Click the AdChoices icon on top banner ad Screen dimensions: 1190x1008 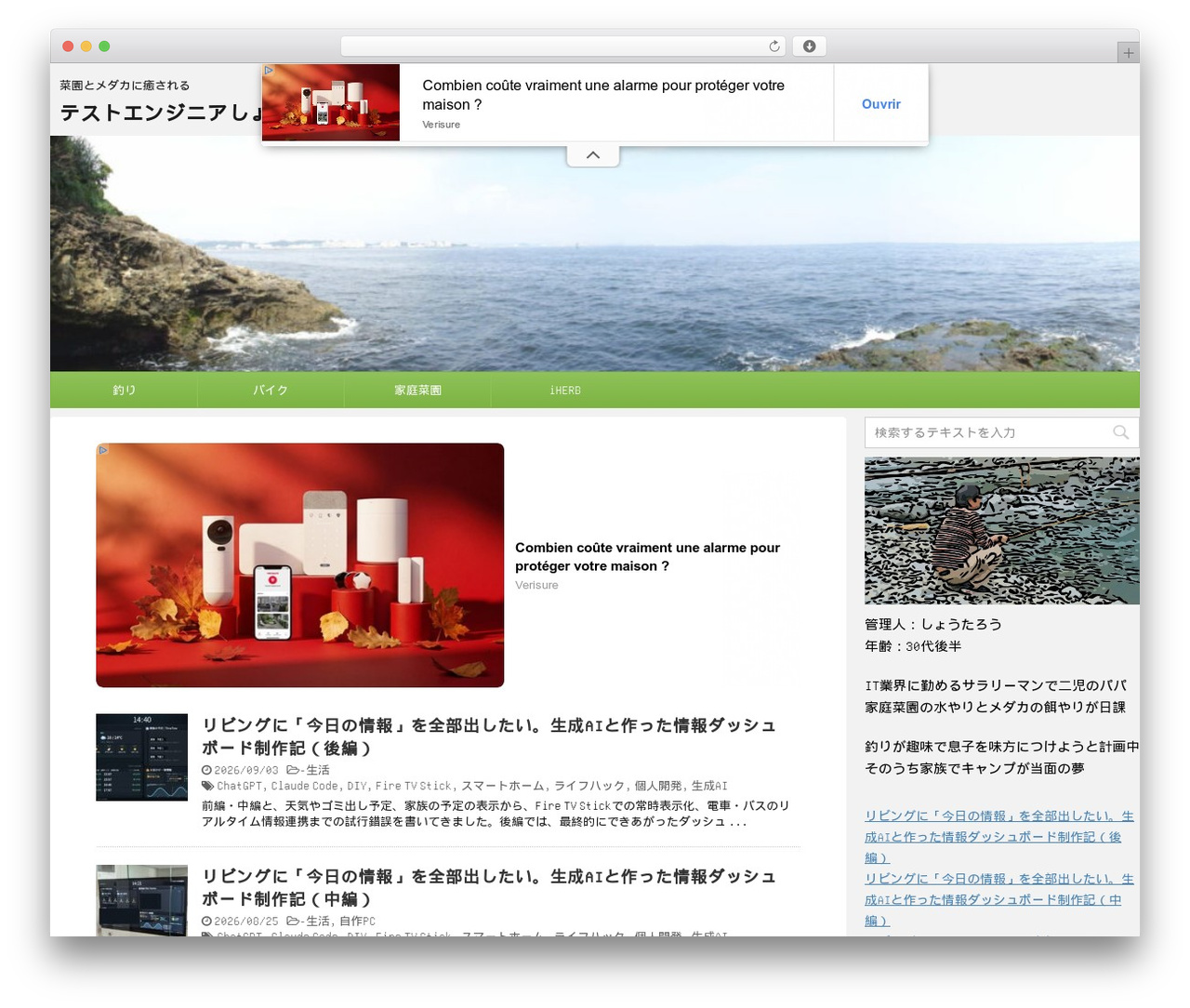[x=269, y=70]
